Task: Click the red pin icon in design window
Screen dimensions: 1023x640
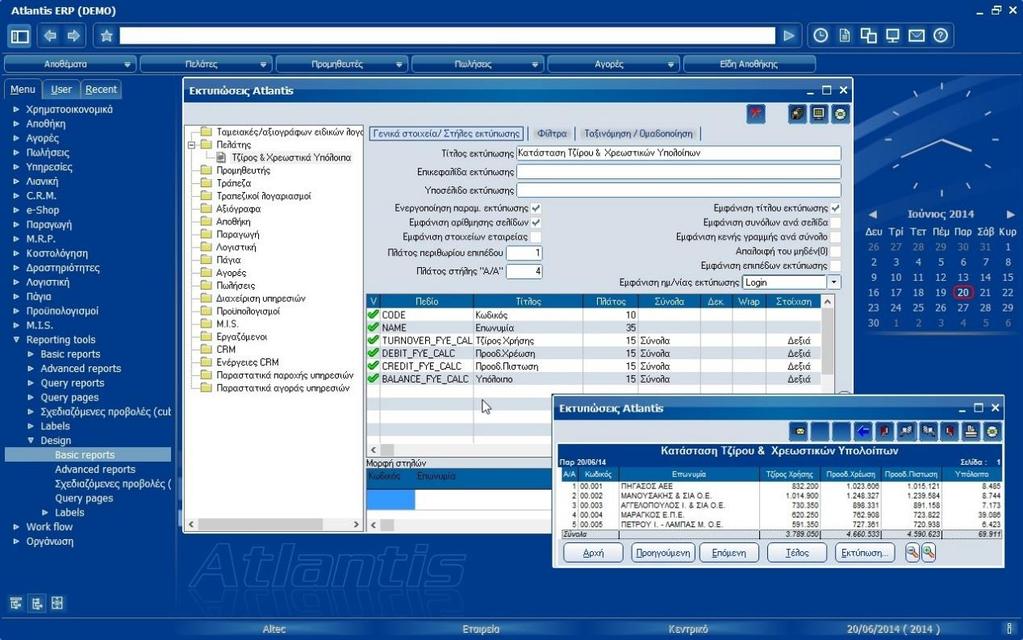Action: tap(756, 114)
